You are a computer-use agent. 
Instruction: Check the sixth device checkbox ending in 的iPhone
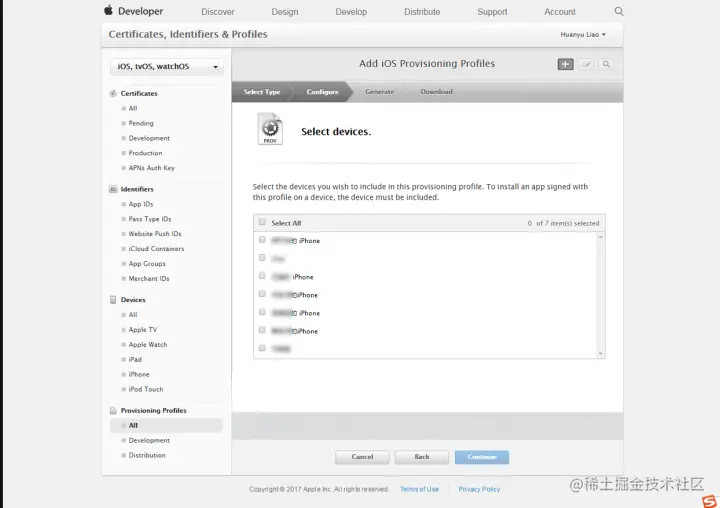tap(262, 330)
